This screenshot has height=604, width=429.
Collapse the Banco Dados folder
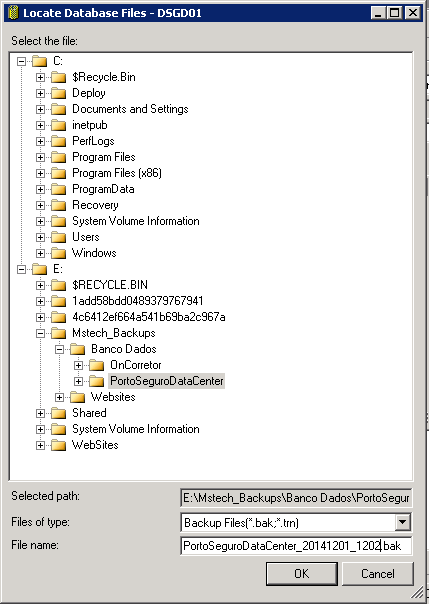(59, 349)
